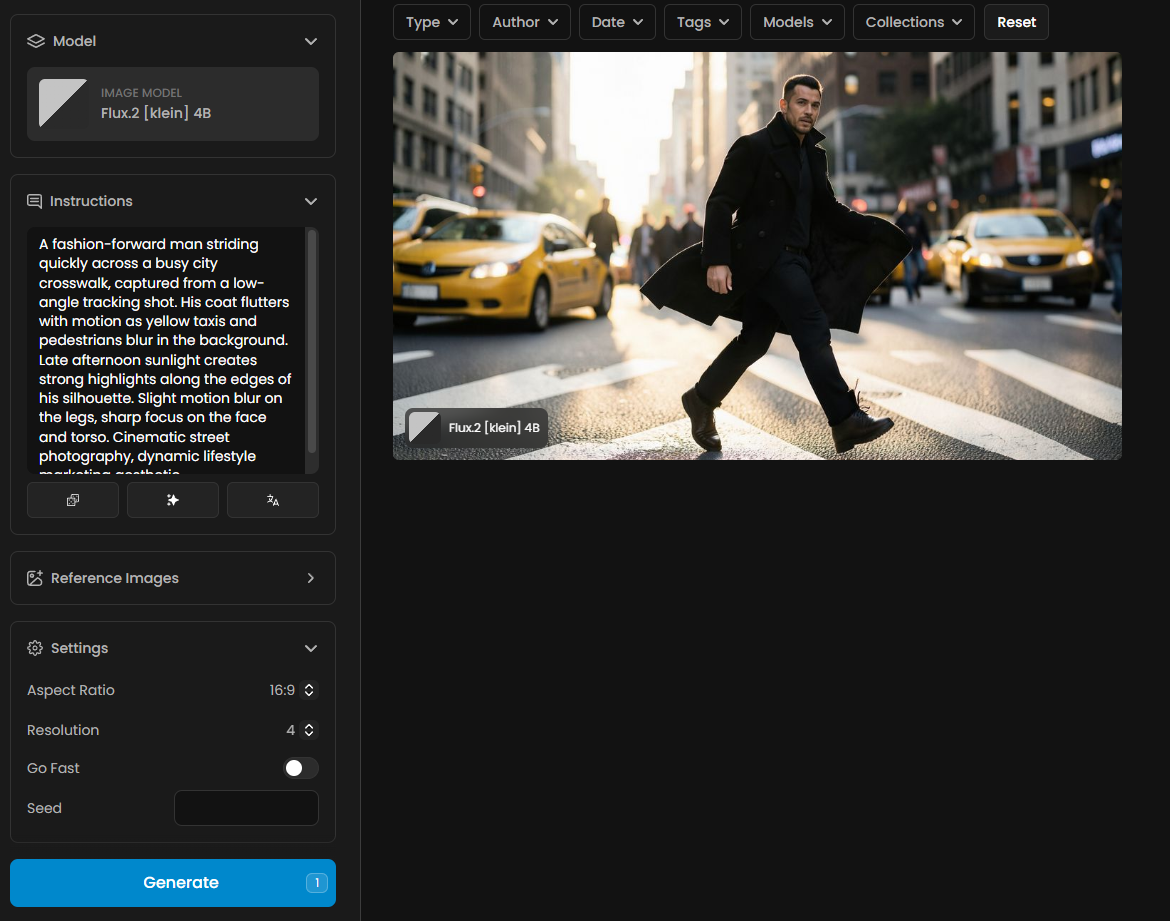1170x921 pixels.
Task: Click the sparkle enhance prompt icon
Action: tap(173, 500)
